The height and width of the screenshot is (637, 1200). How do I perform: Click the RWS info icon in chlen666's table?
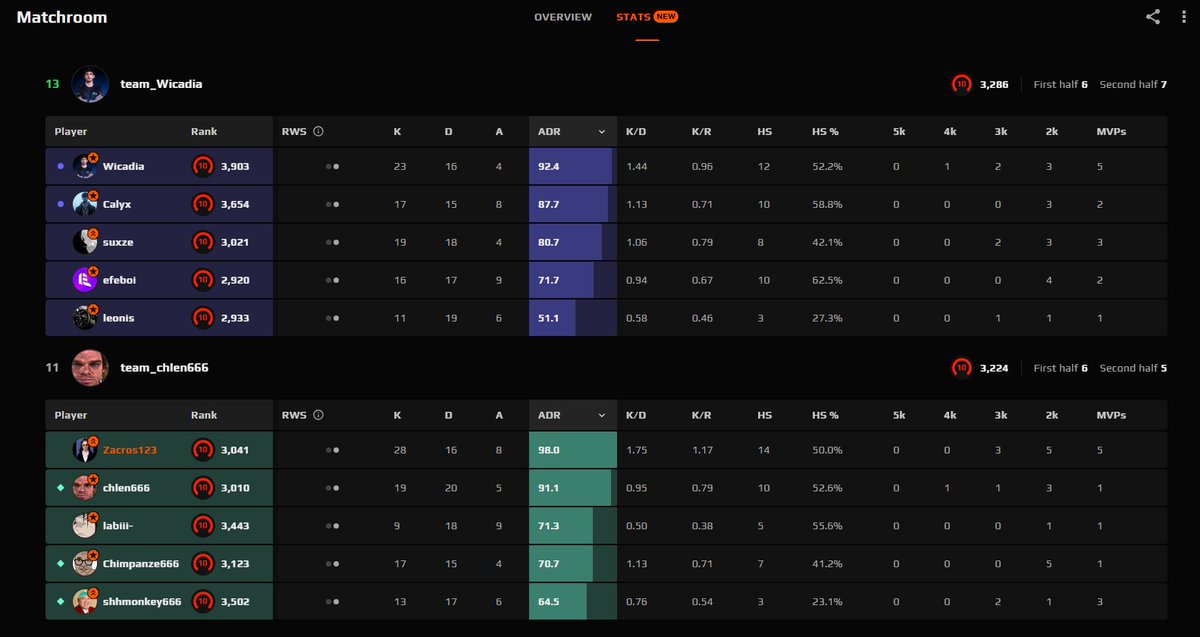click(318, 414)
